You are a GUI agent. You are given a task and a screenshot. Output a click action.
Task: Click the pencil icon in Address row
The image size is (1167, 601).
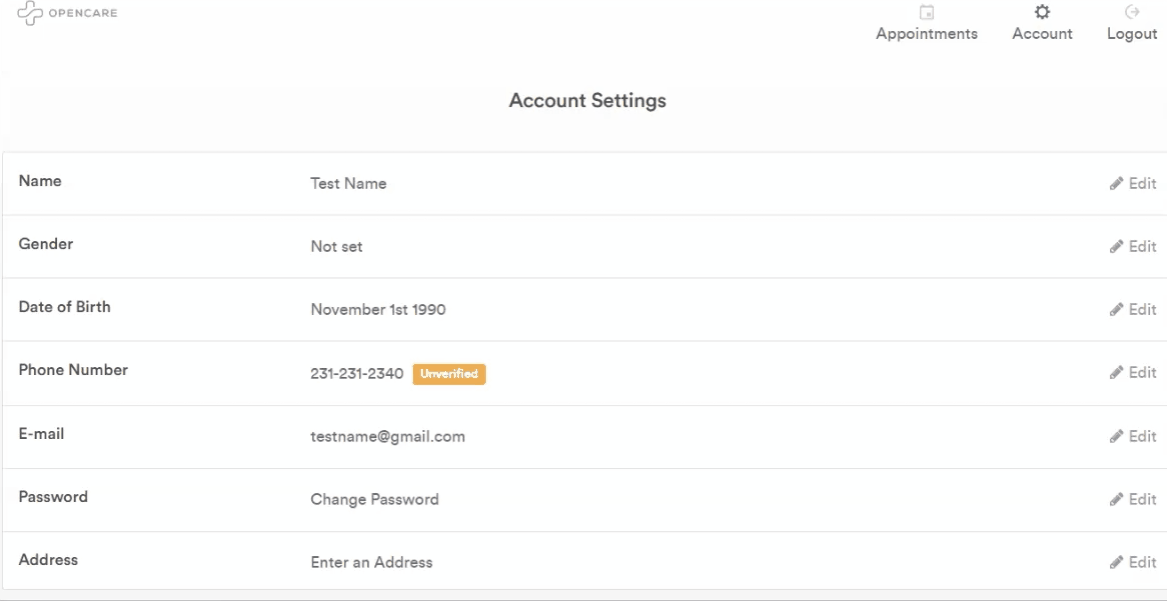(x=1116, y=563)
